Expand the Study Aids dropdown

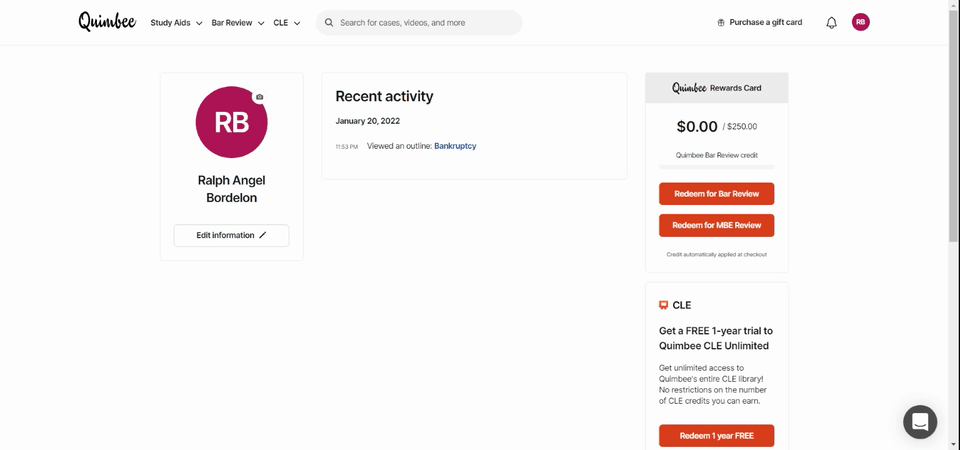tap(176, 23)
